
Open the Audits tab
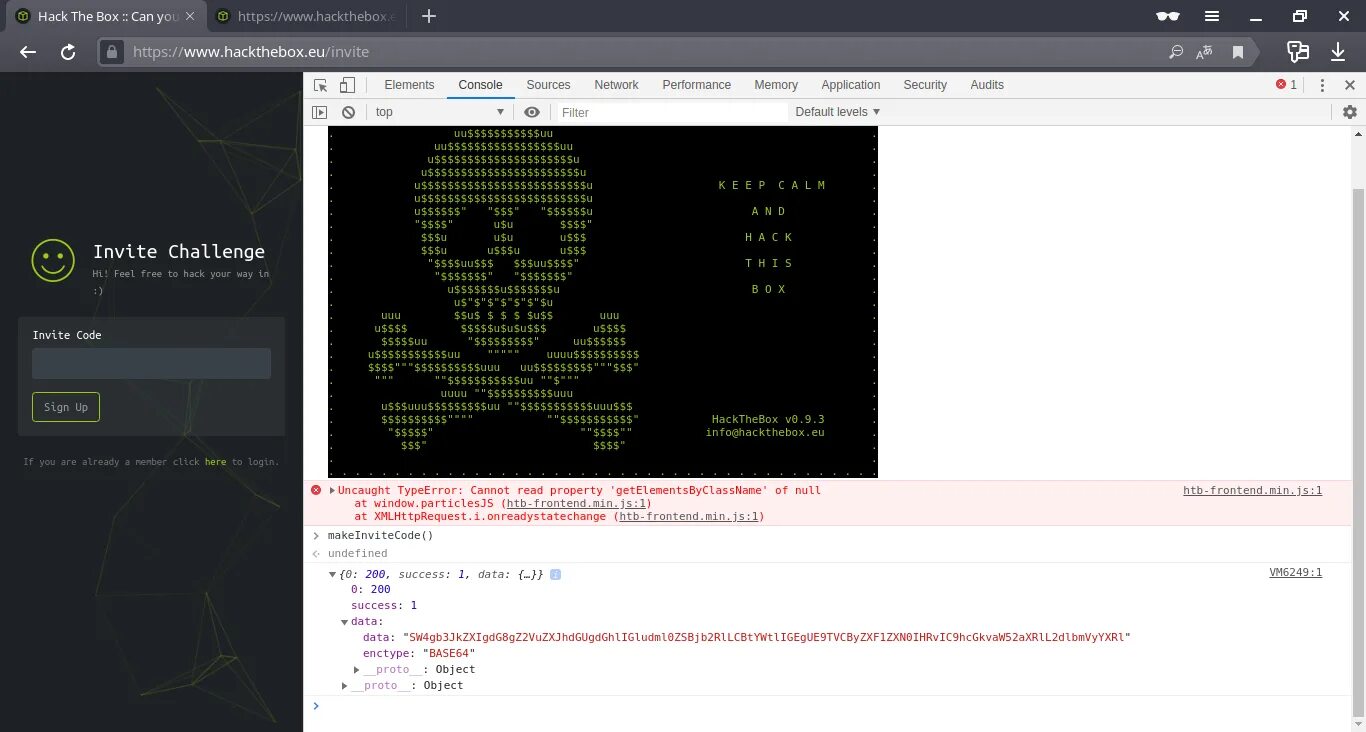(x=987, y=85)
